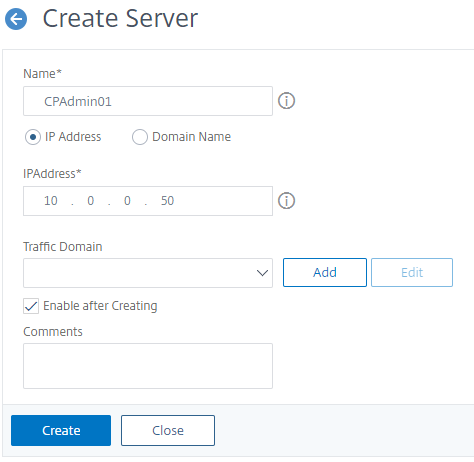Go back using the blue arrow icon
474x462 pixels.
[16, 19]
